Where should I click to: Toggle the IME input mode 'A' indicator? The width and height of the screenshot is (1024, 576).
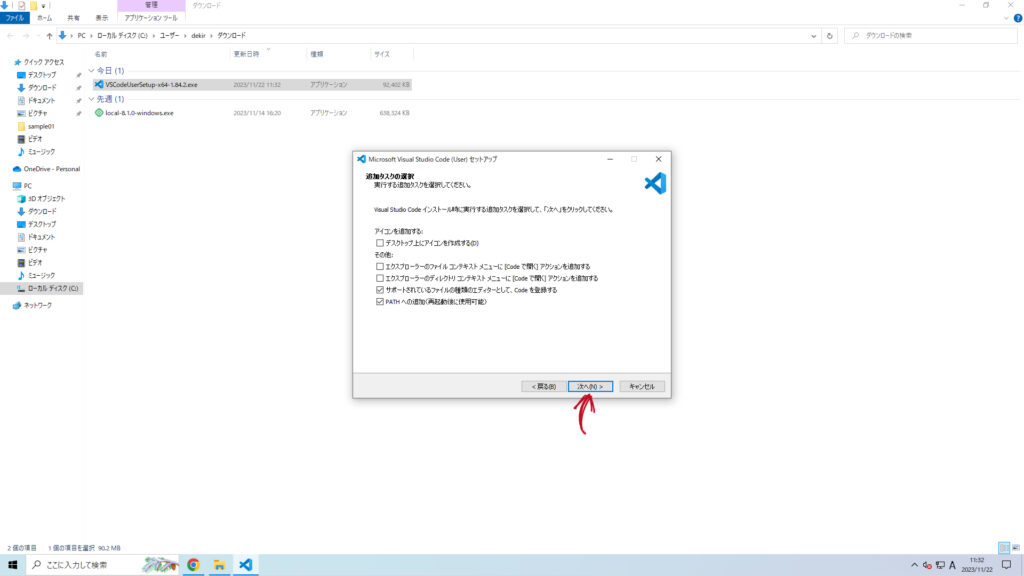952,565
